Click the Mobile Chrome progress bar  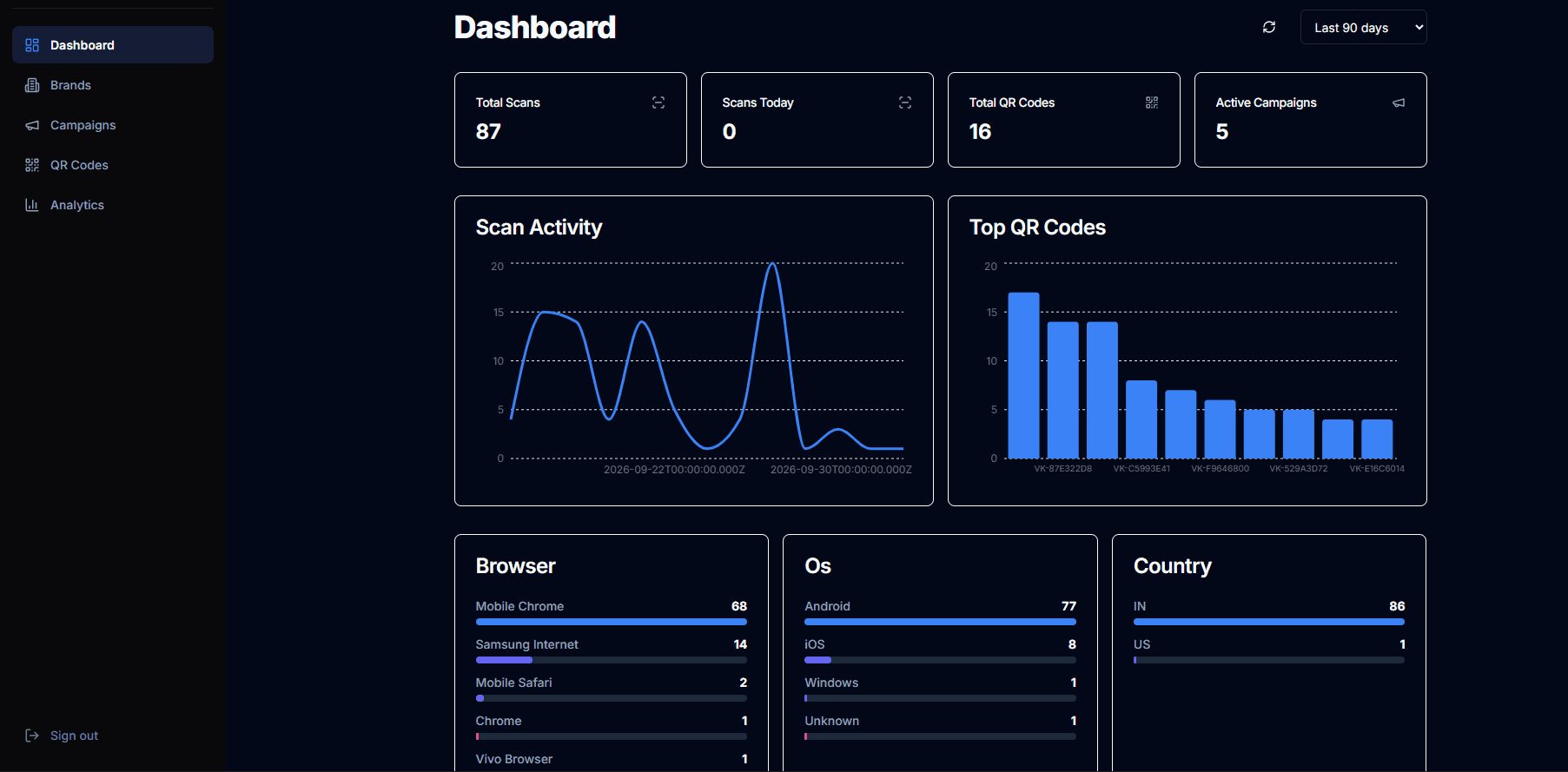coord(612,622)
